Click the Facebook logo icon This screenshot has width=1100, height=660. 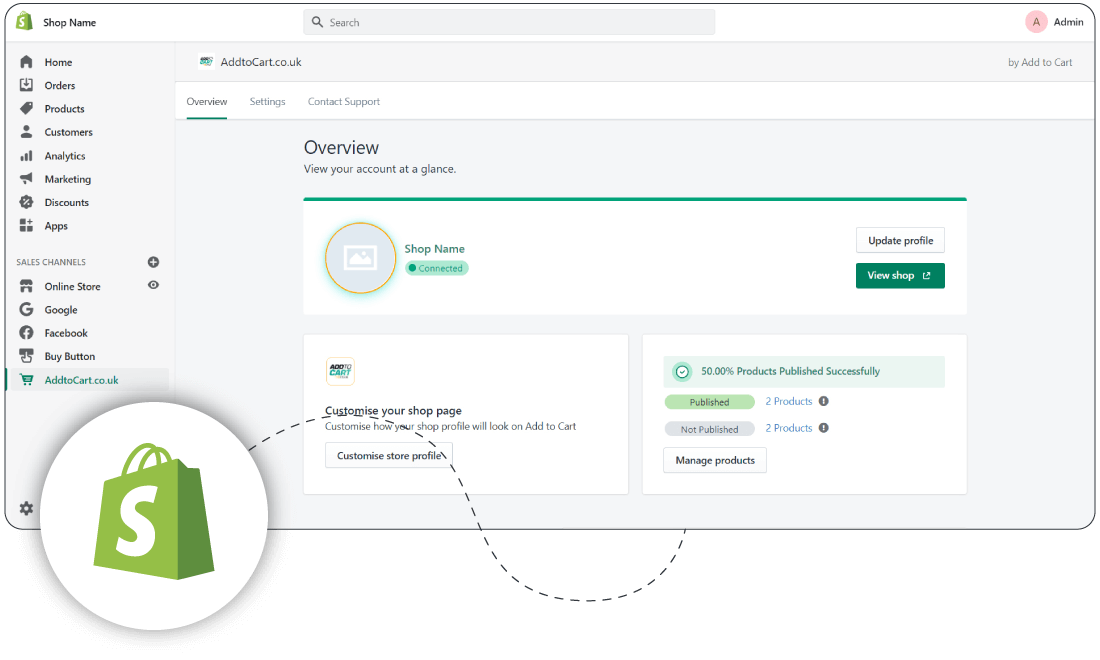pyautogui.click(x=26, y=332)
